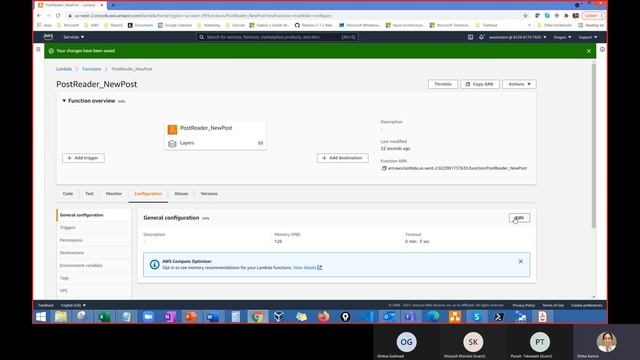Click the AWS logo home icon
The height and width of the screenshot is (360, 640).
click(48, 37)
